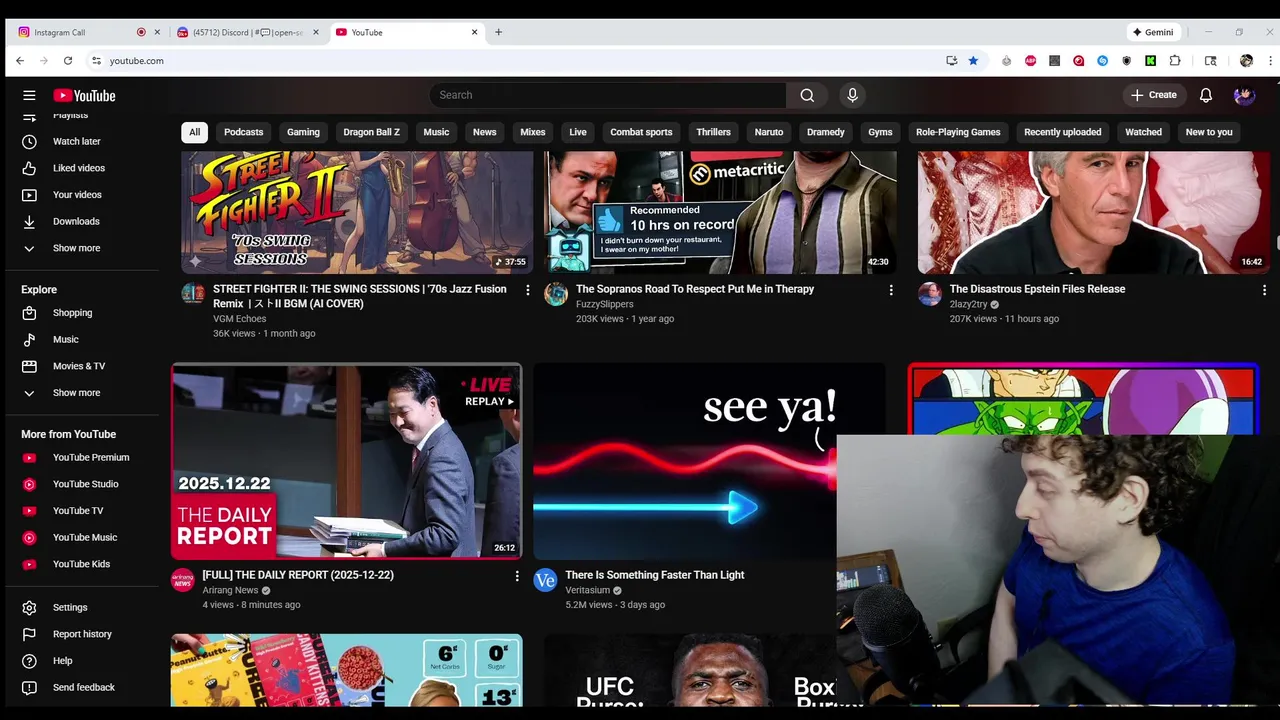The image size is (1280, 720).
Task: Start voice search with microphone icon
Action: [852, 95]
